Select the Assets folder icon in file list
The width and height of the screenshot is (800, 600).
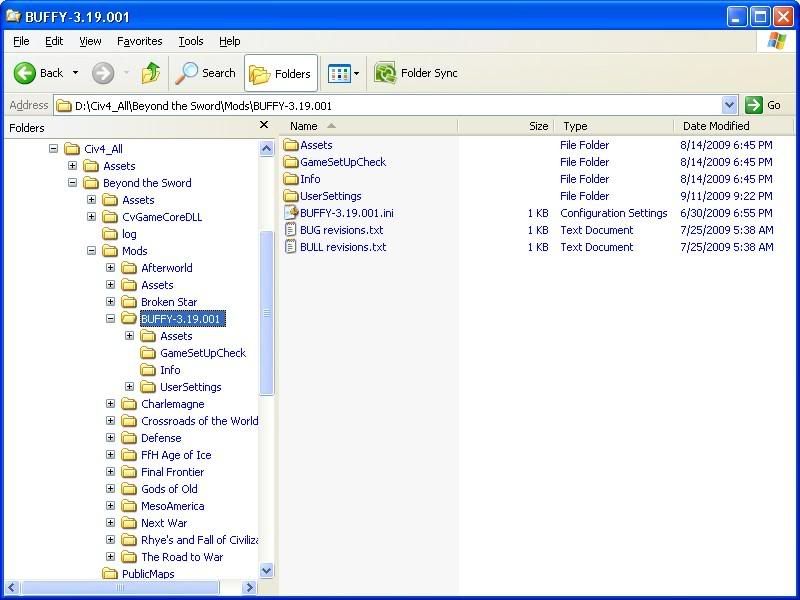291,145
